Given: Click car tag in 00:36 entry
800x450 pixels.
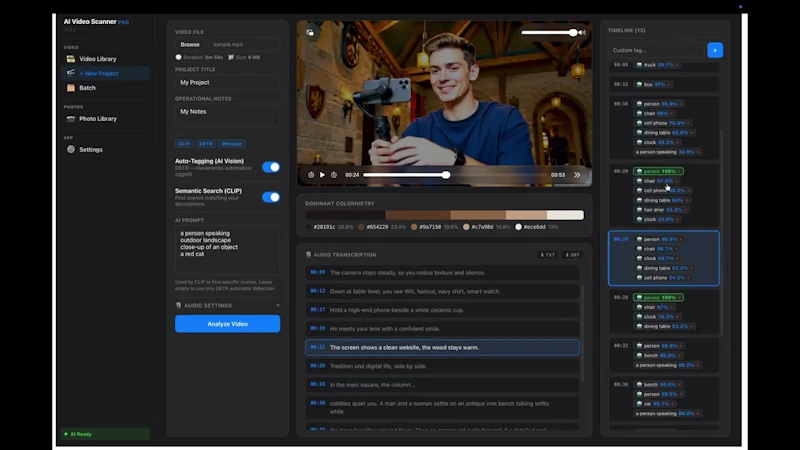Looking at the screenshot, I should pyautogui.click(x=655, y=404).
